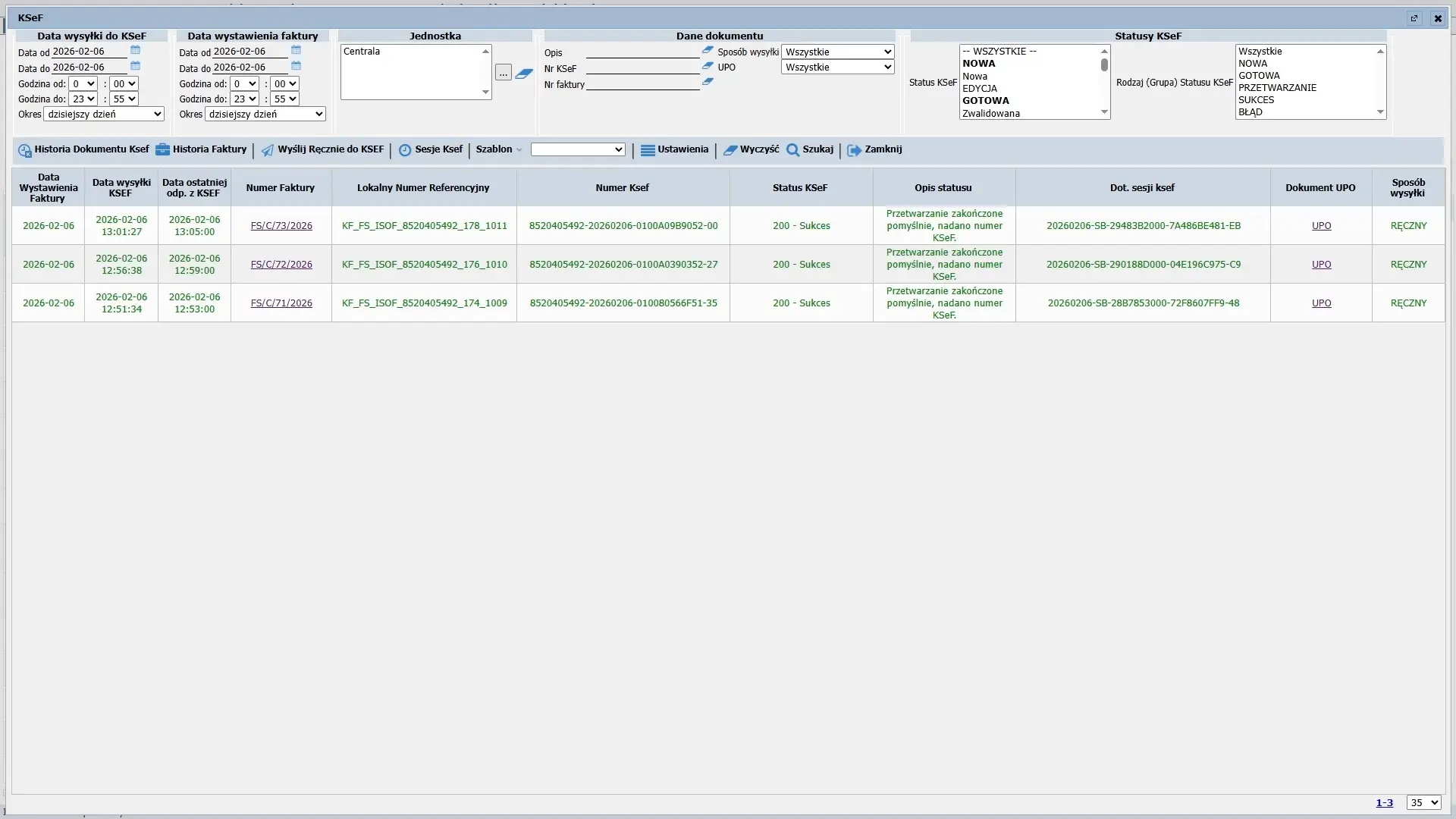Image resolution: width=1456 pixels, height=819 pixels.
Task: Click Wyślij Ręcznie do KSEF paper plane icon
Action: (x=268, y=150)
